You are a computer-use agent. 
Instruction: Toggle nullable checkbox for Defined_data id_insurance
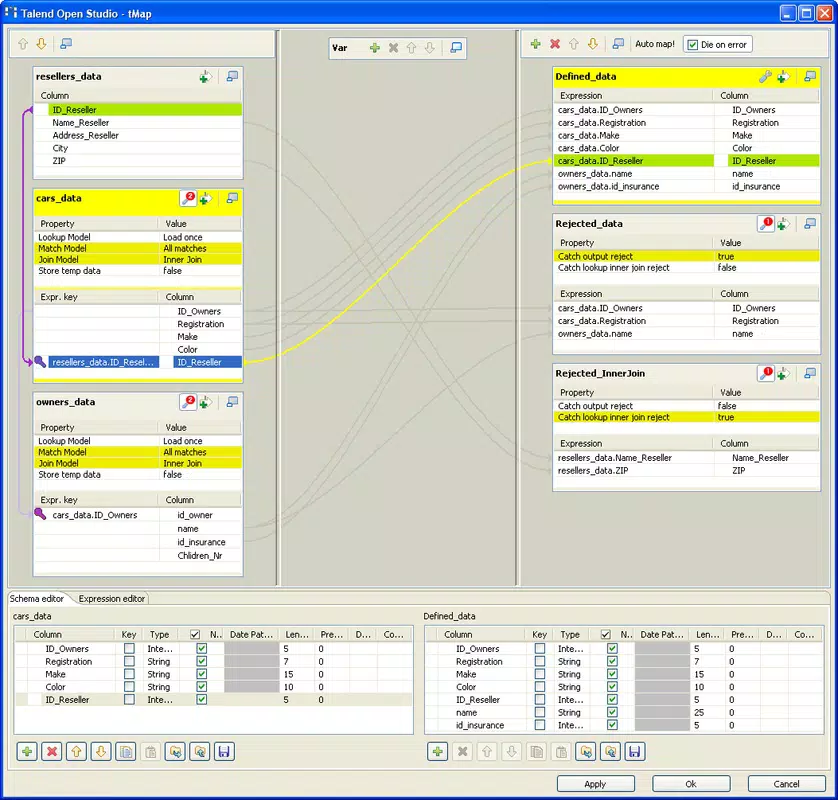coord(612,725)
